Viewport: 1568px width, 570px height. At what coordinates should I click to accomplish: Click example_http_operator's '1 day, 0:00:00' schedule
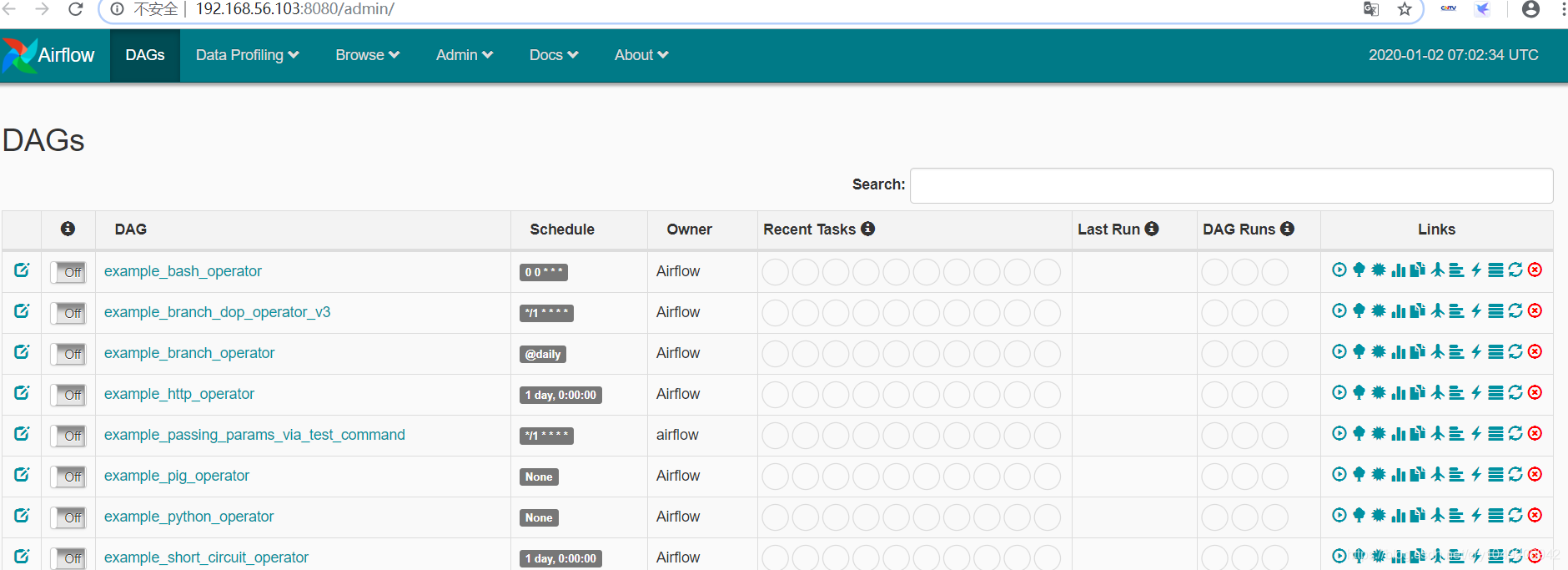point(560,395)
